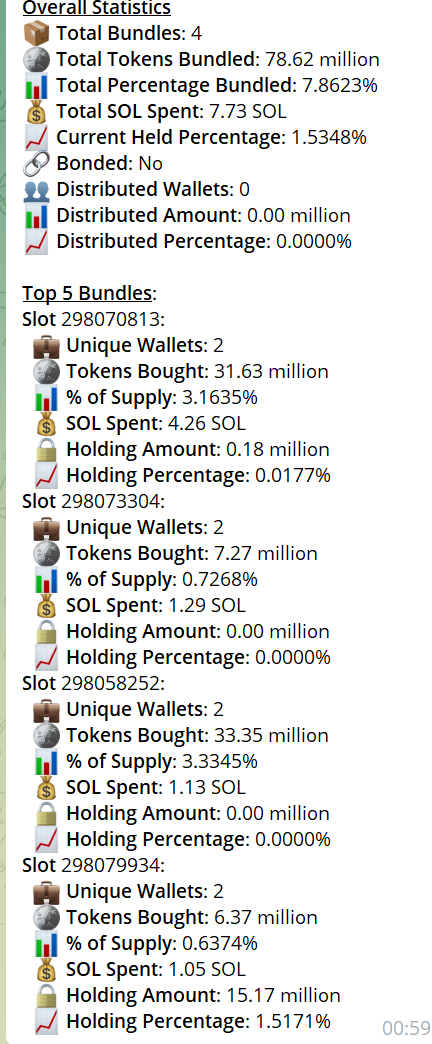Click the Overall Statistics heading
Viewport: 432px width, 1044px height.
click(x=97, y=8)
